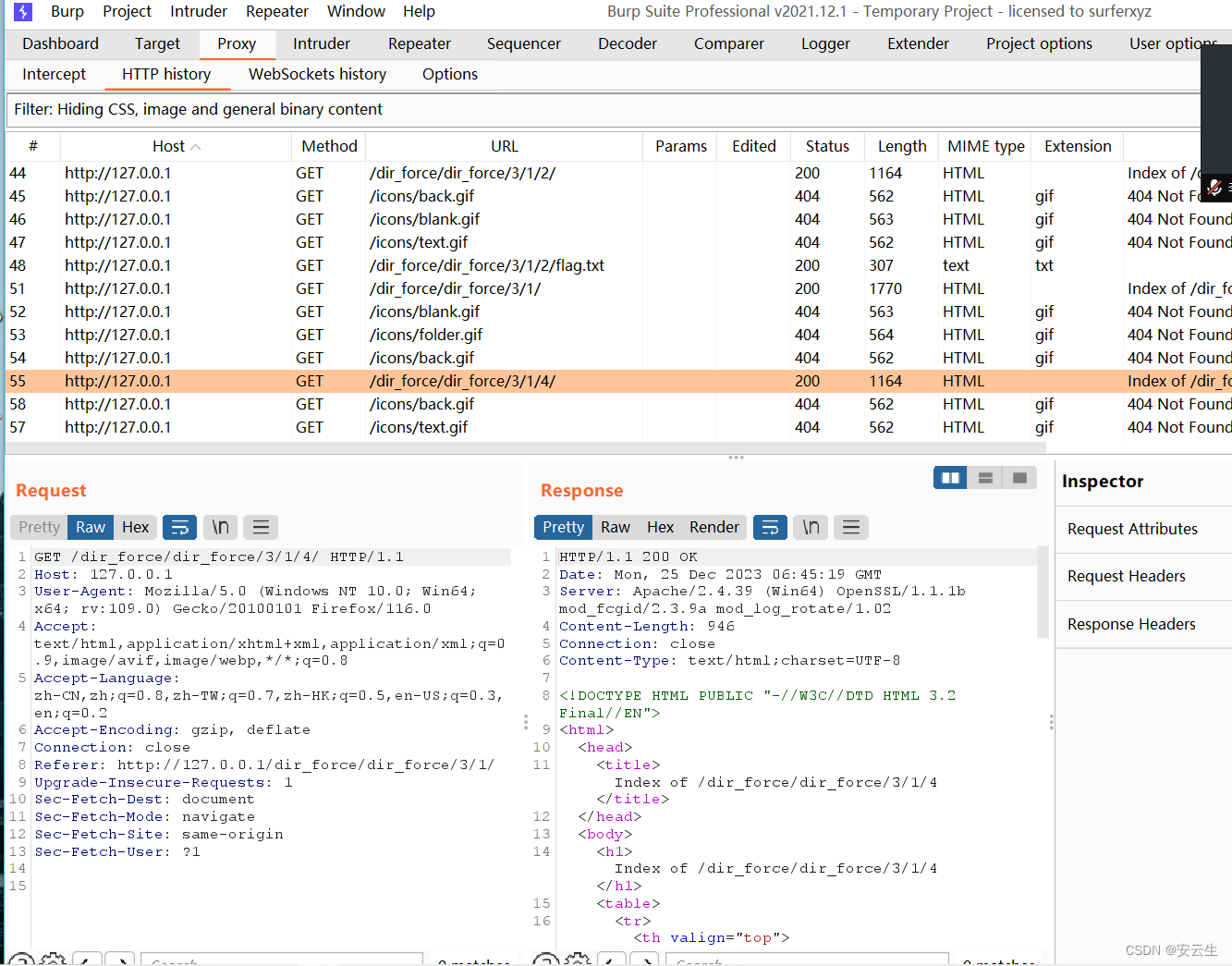Click splitter handle above request/response panels
1232x966 pixels.
click(736, 458)
